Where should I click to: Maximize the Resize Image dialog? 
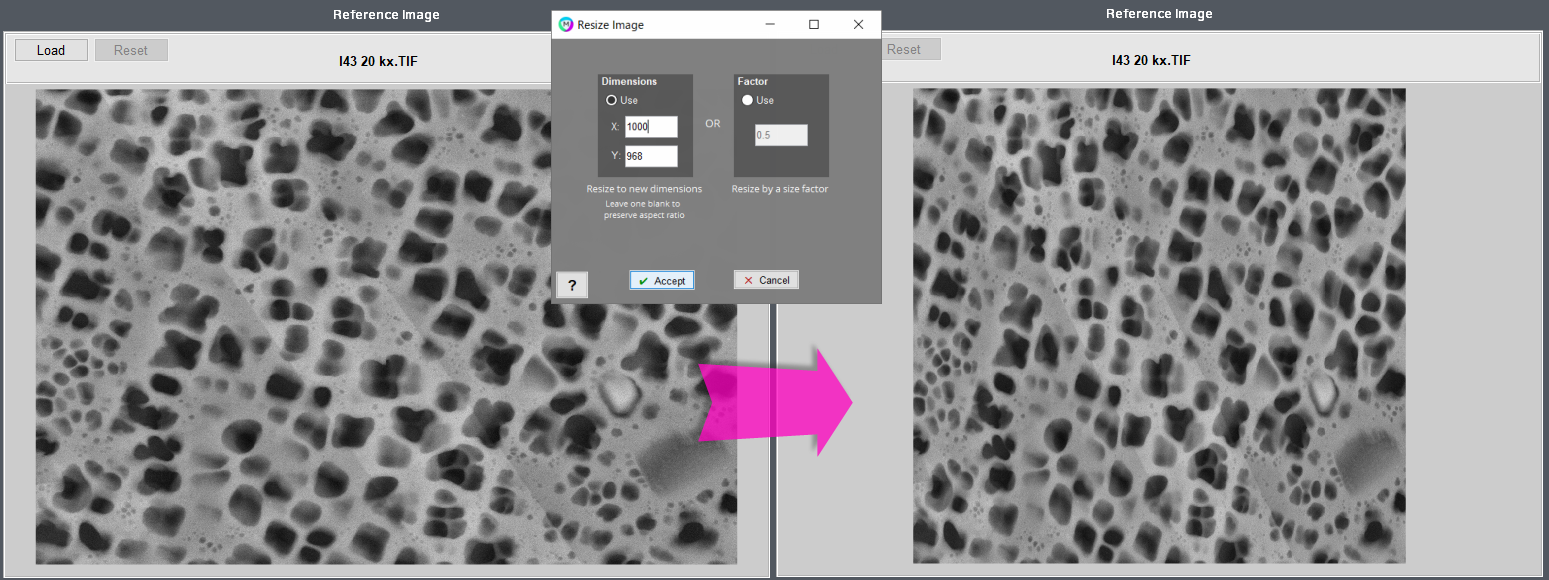813,24
